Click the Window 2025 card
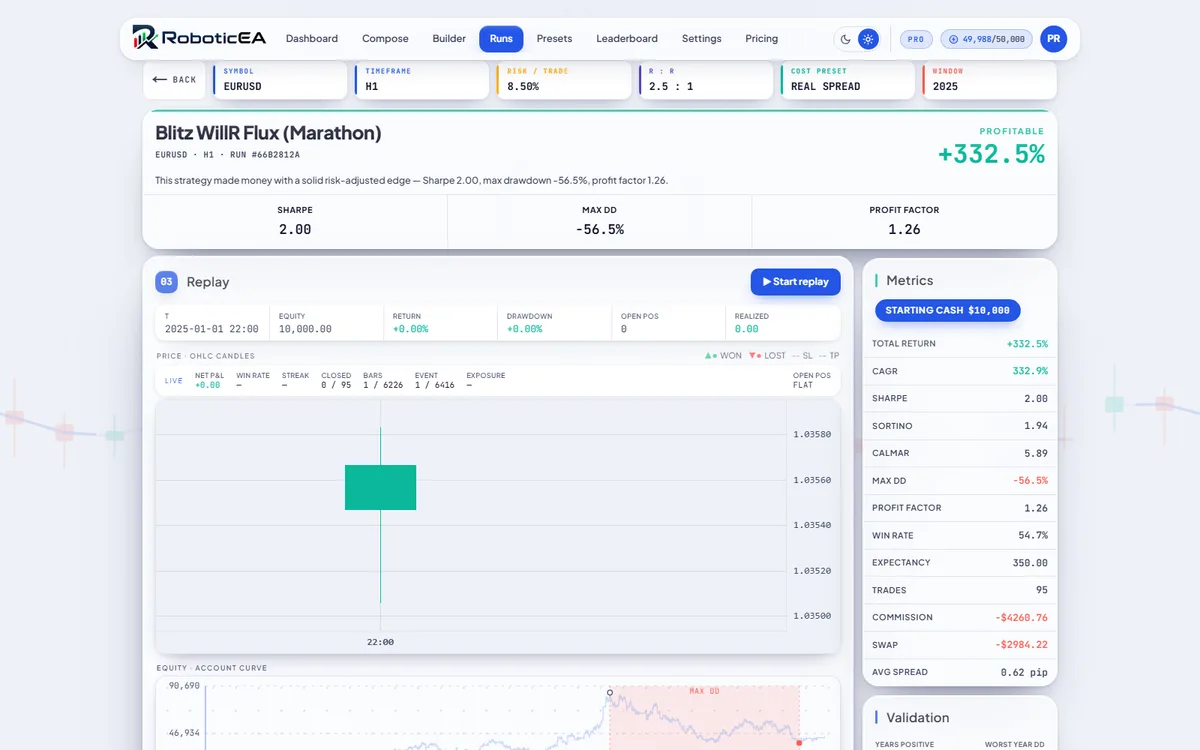The height and width of the screenshot is (750, 1200). pyautogui.click(x=989, y=80)
